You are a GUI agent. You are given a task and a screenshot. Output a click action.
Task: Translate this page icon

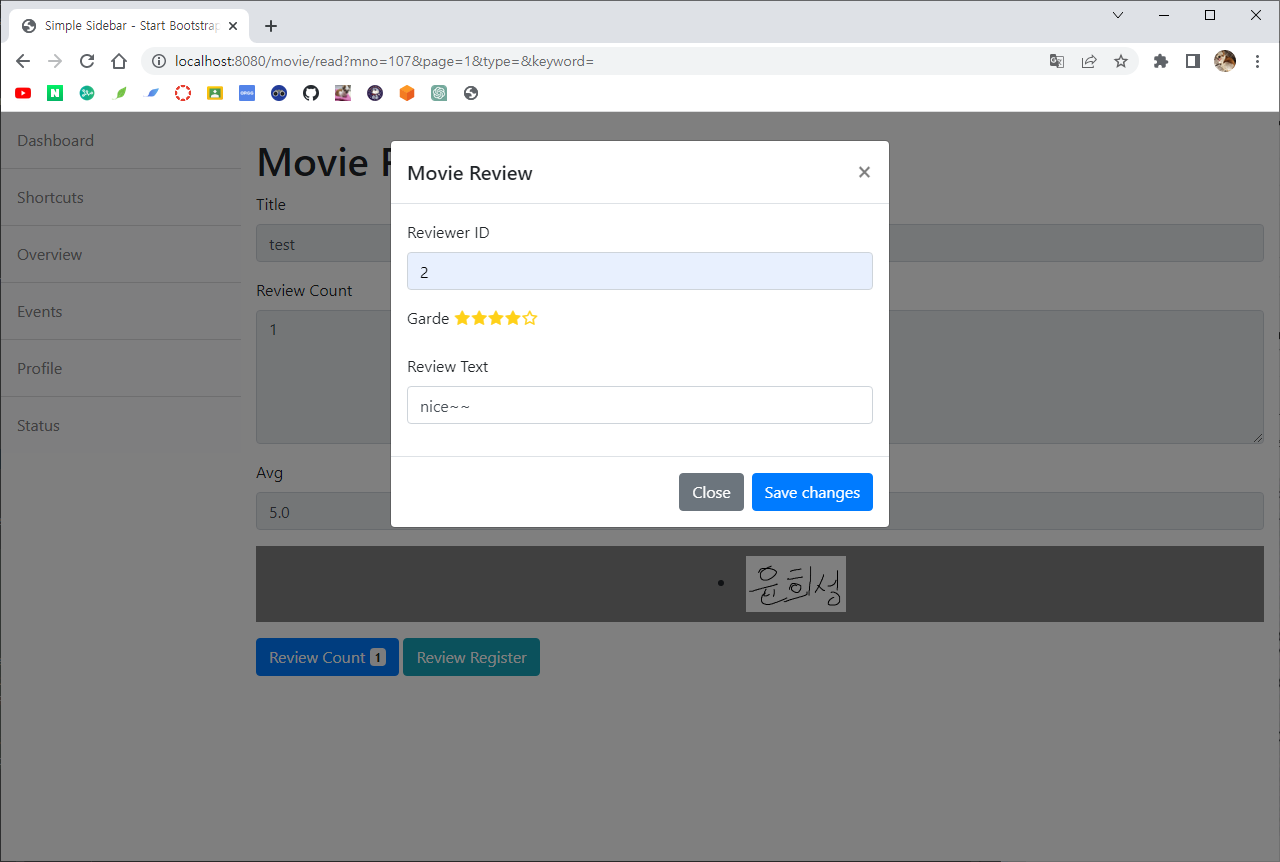[x=1057, y=61]
